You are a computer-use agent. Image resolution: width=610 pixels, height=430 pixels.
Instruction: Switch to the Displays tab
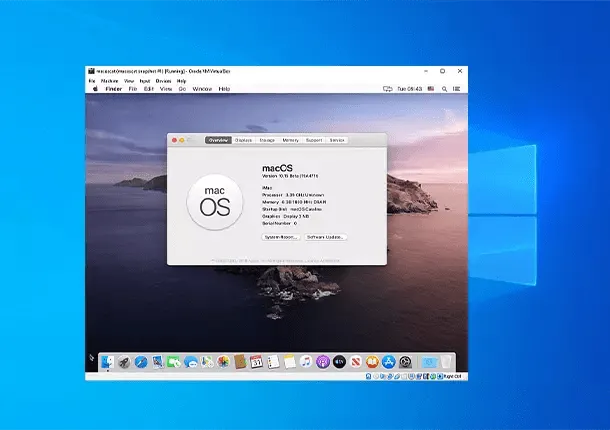pyautogui.click(x=244, y=140)
